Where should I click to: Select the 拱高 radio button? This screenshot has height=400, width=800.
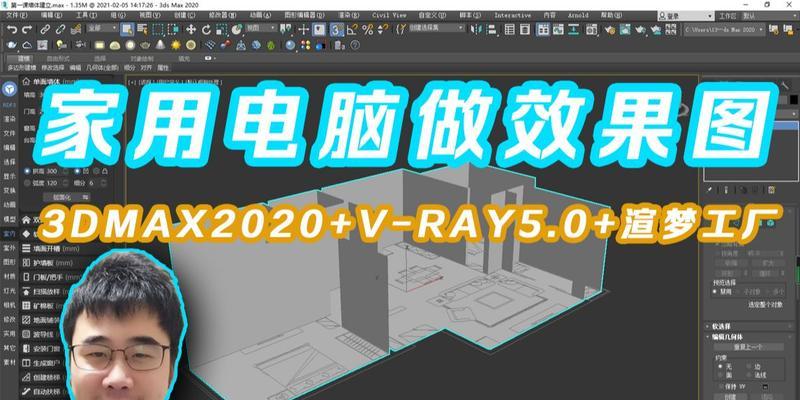pos(27,171)
